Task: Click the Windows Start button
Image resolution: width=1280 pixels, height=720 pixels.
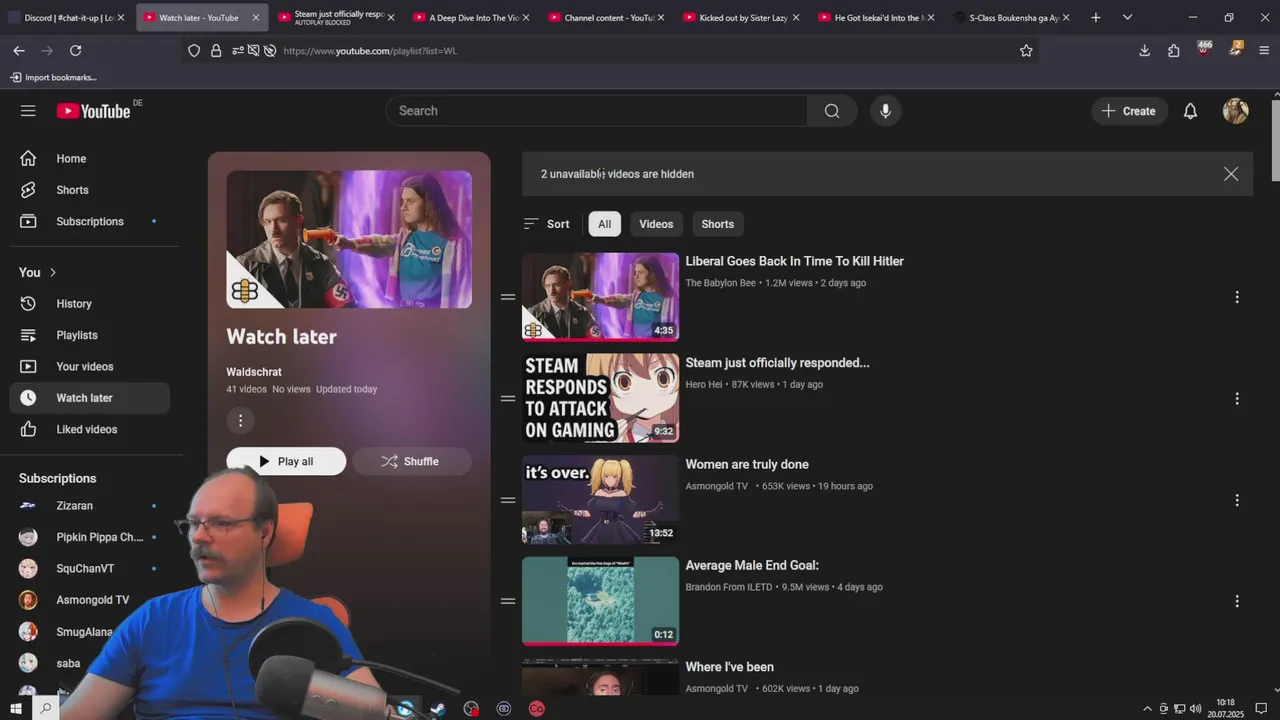Action: click(18, 708)
